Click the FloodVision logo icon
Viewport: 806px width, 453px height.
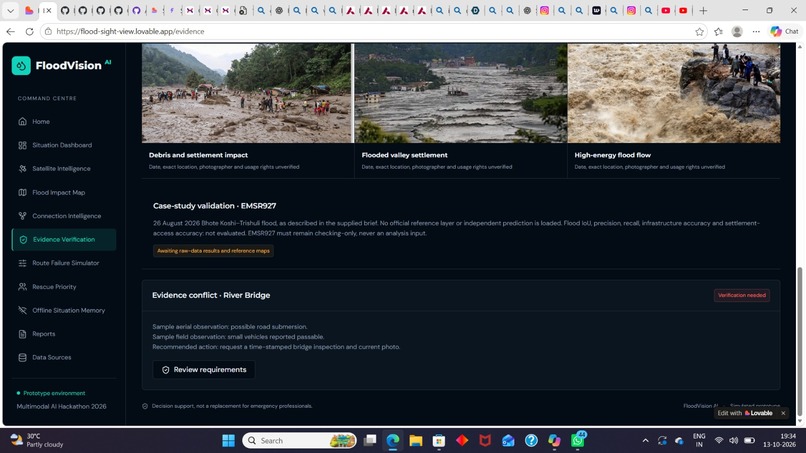point(21,66)
